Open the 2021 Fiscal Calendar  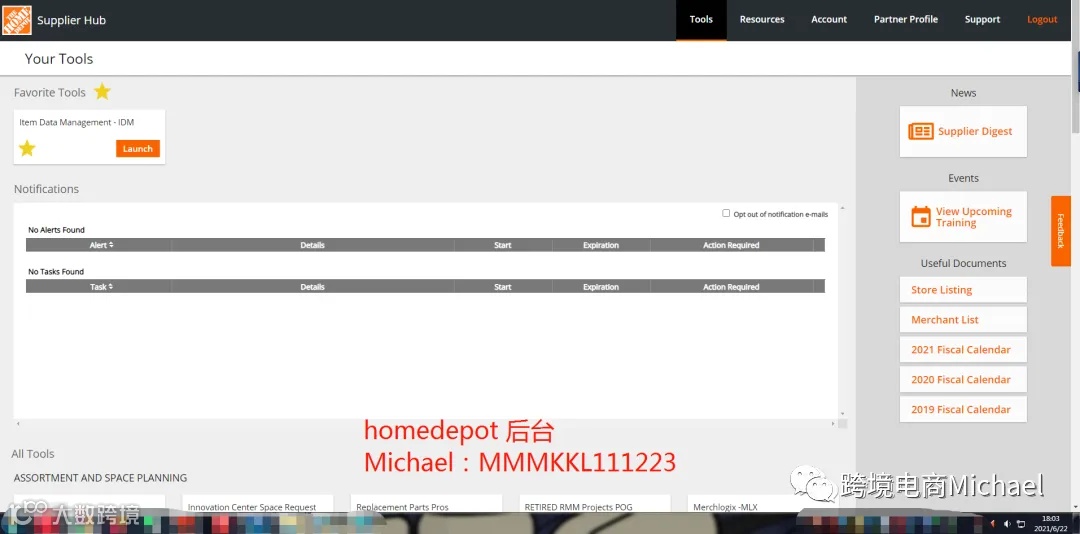(x=963, y=349)
